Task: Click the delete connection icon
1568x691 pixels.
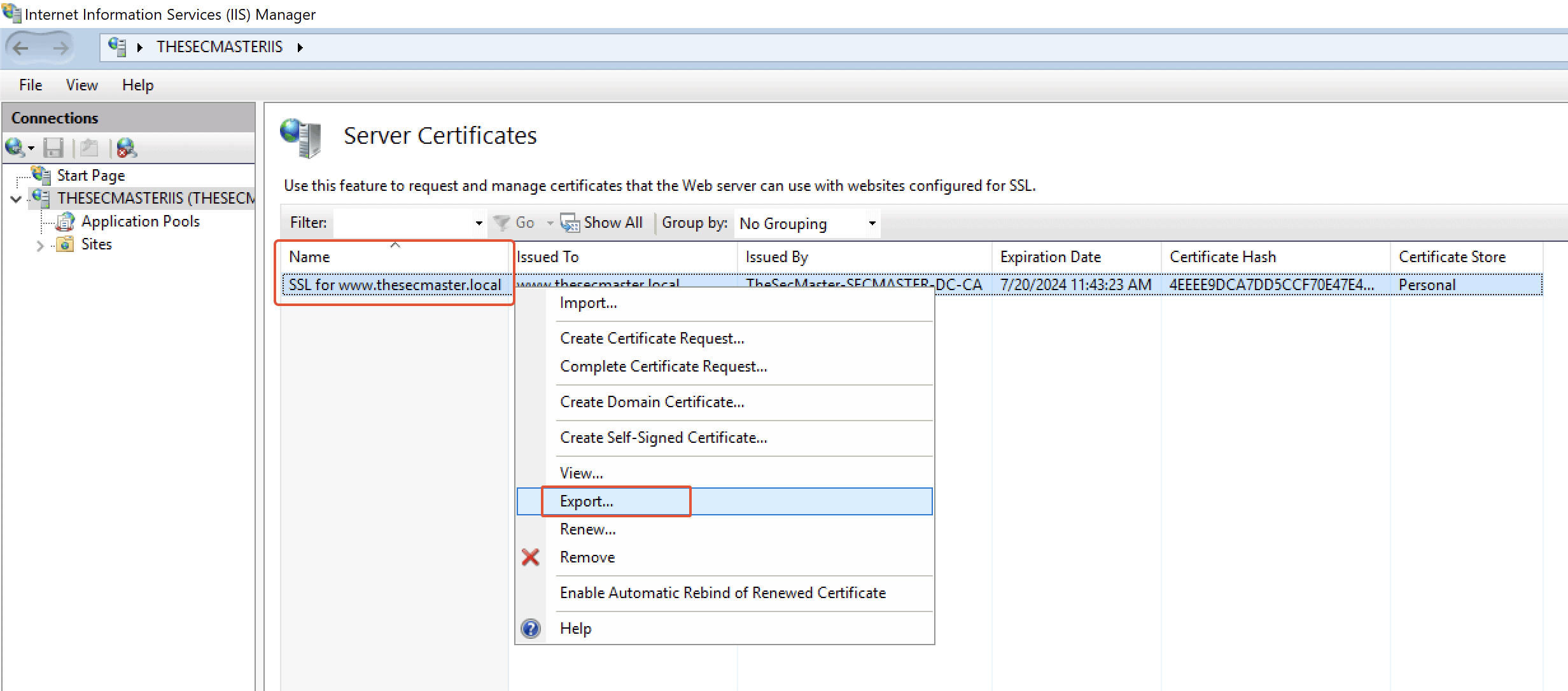Action: 126,148
